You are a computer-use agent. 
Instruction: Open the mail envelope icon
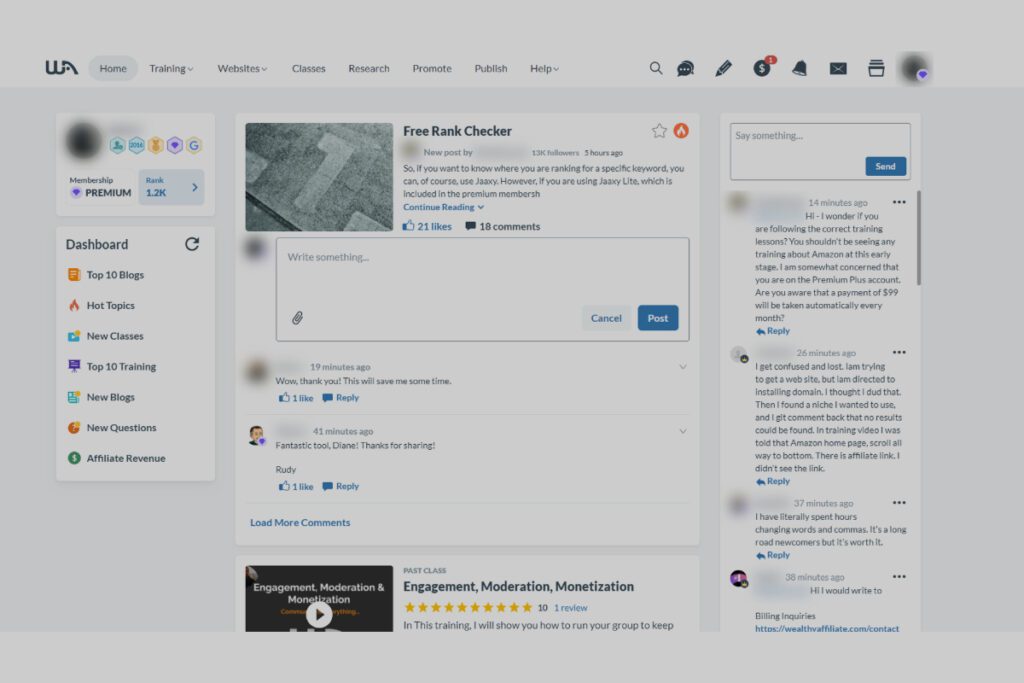tap(838, 69)
